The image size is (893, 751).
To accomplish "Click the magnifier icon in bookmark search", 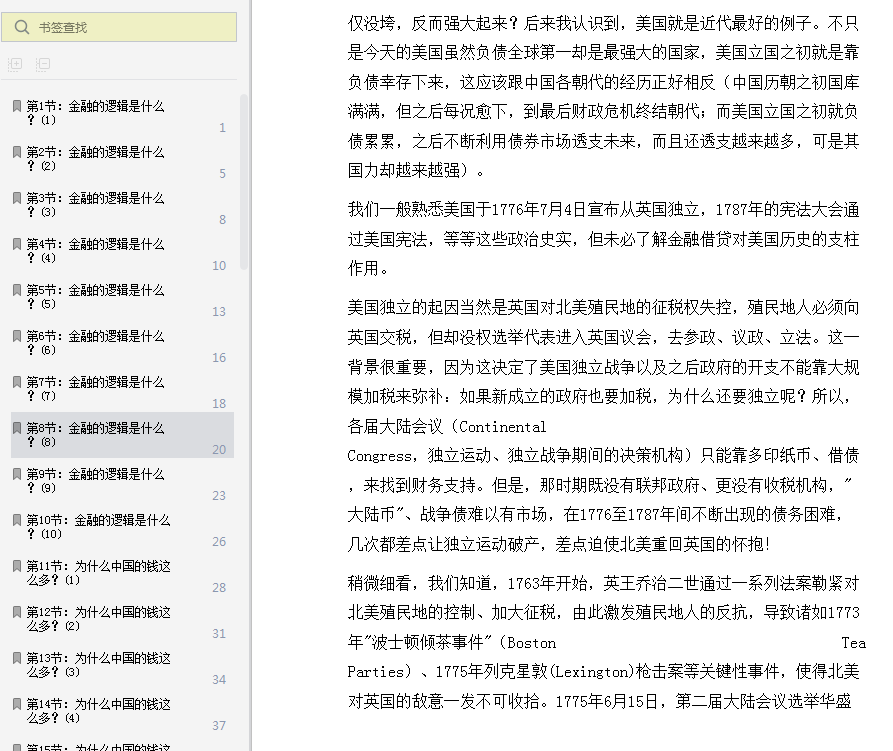I will click(x=22, y=27).
